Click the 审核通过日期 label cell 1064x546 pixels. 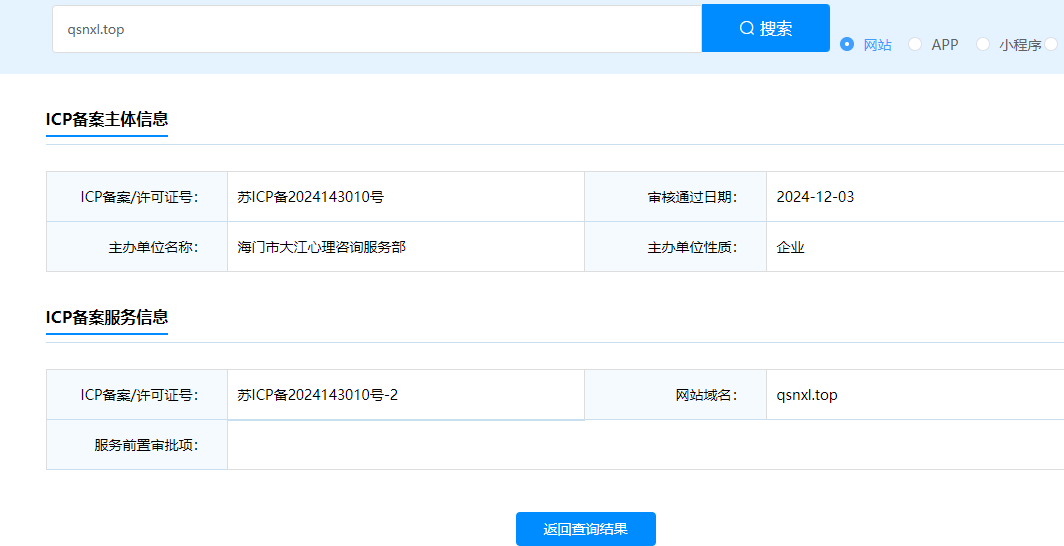pyautogui.click(x=675, y=197)
